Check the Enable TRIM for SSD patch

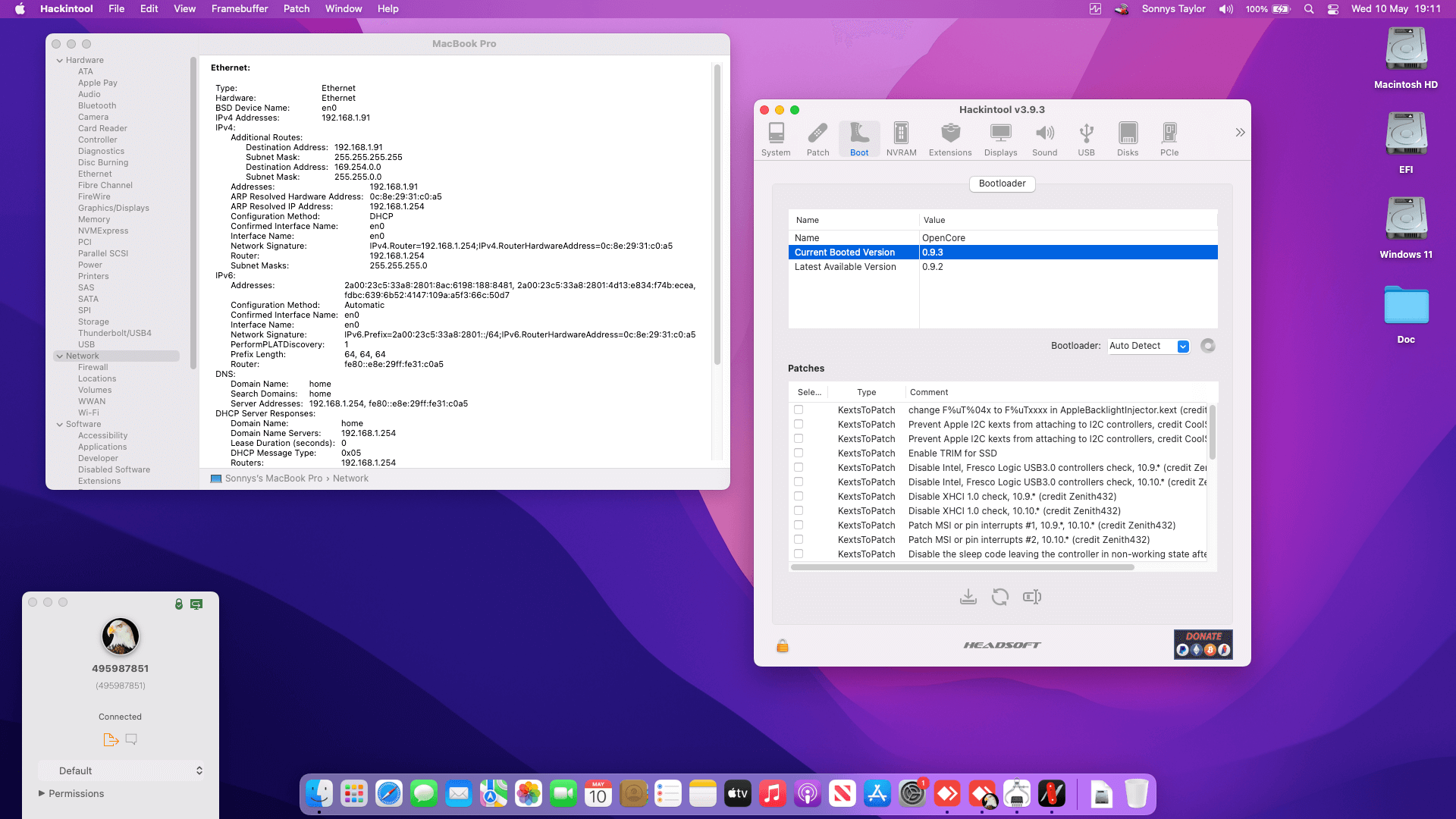click(799, 453)
